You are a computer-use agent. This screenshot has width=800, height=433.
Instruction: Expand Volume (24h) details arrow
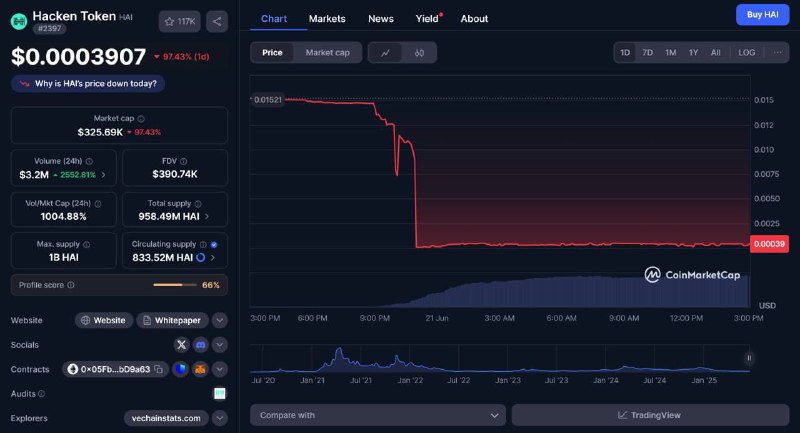tap(104, 175)
